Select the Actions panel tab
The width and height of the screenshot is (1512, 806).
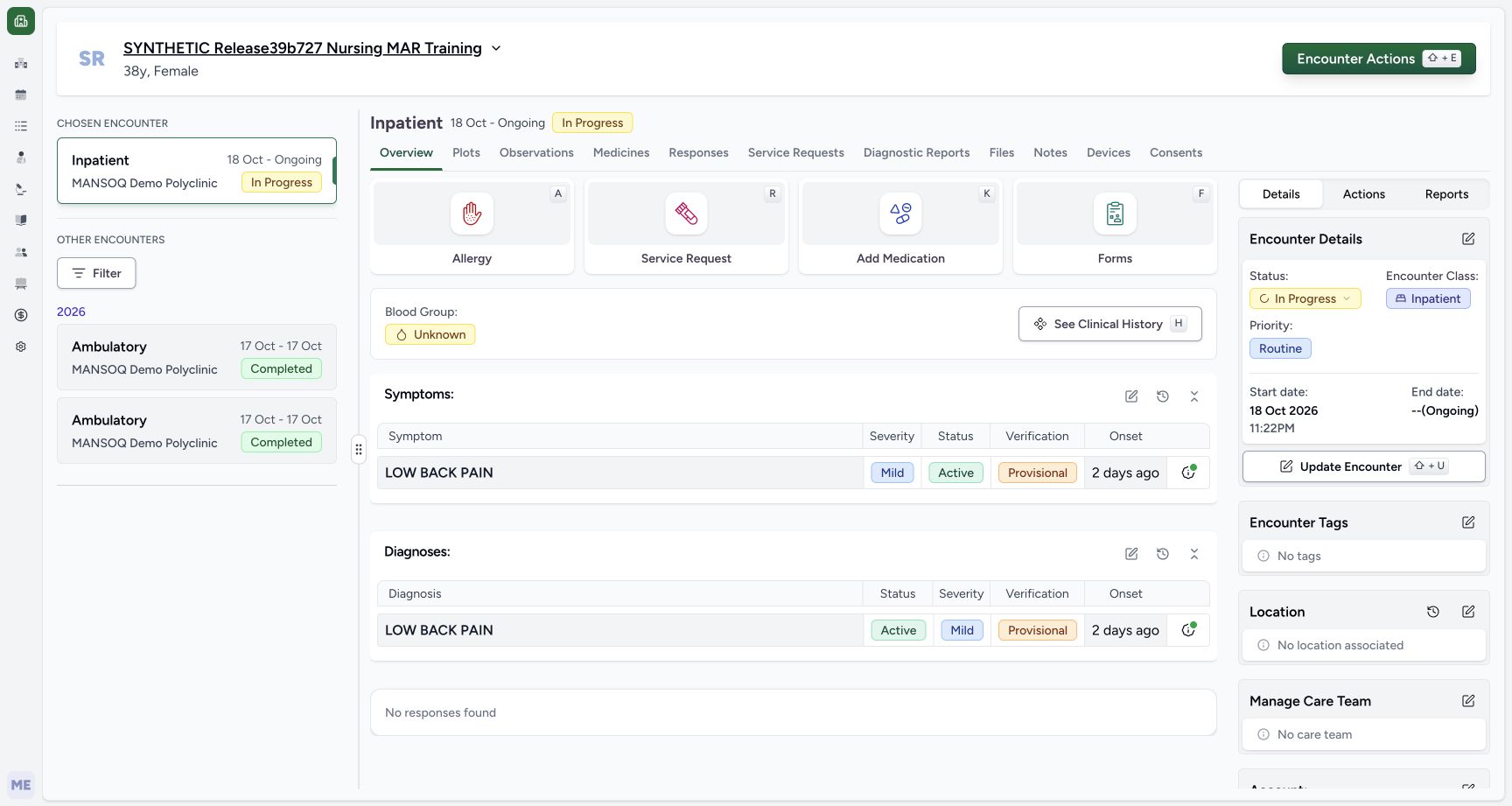coord(1364,194)
